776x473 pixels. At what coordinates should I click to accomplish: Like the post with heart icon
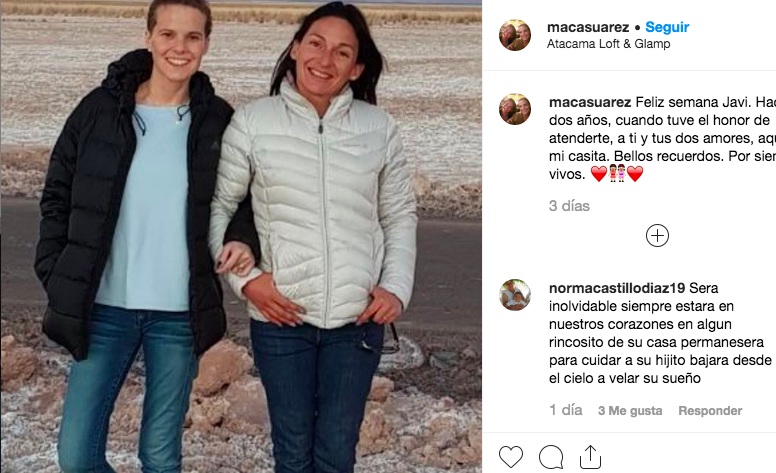pyautogui.click(x=511, y=457)
